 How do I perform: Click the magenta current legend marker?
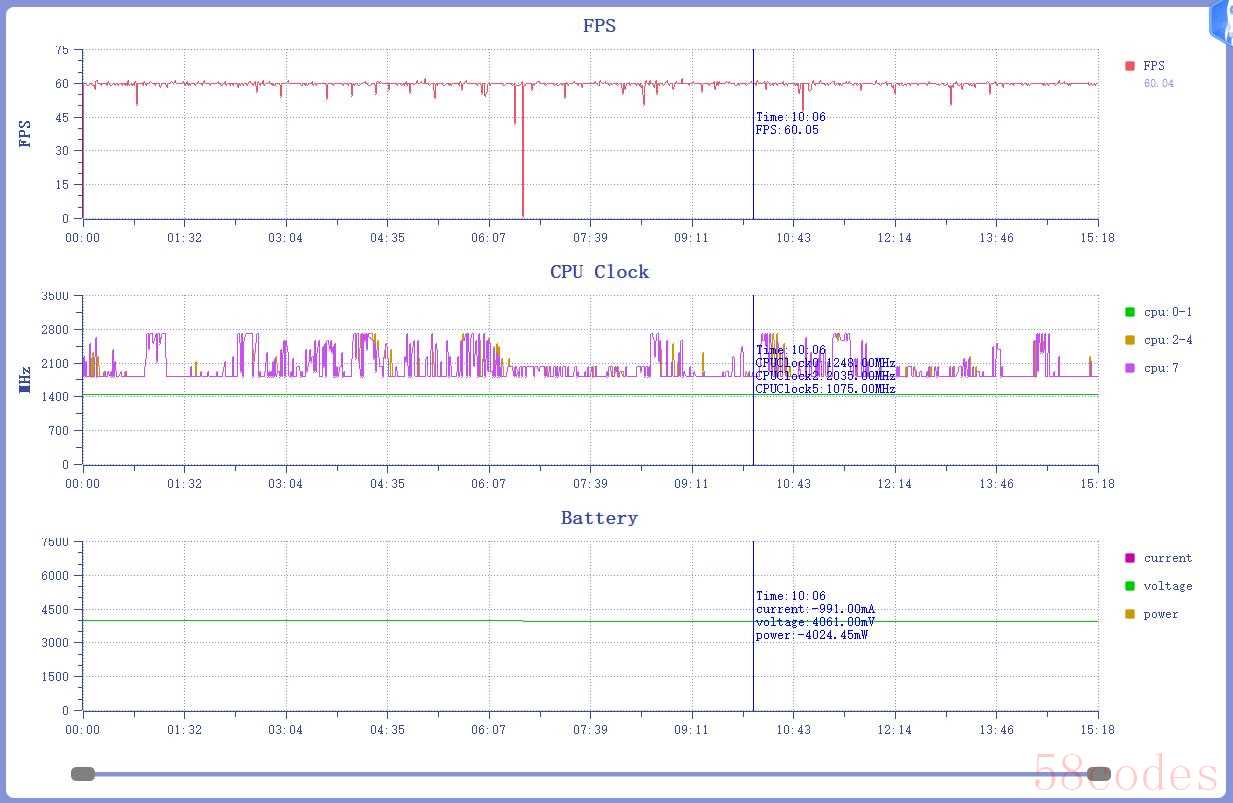tap(1130, 558)
